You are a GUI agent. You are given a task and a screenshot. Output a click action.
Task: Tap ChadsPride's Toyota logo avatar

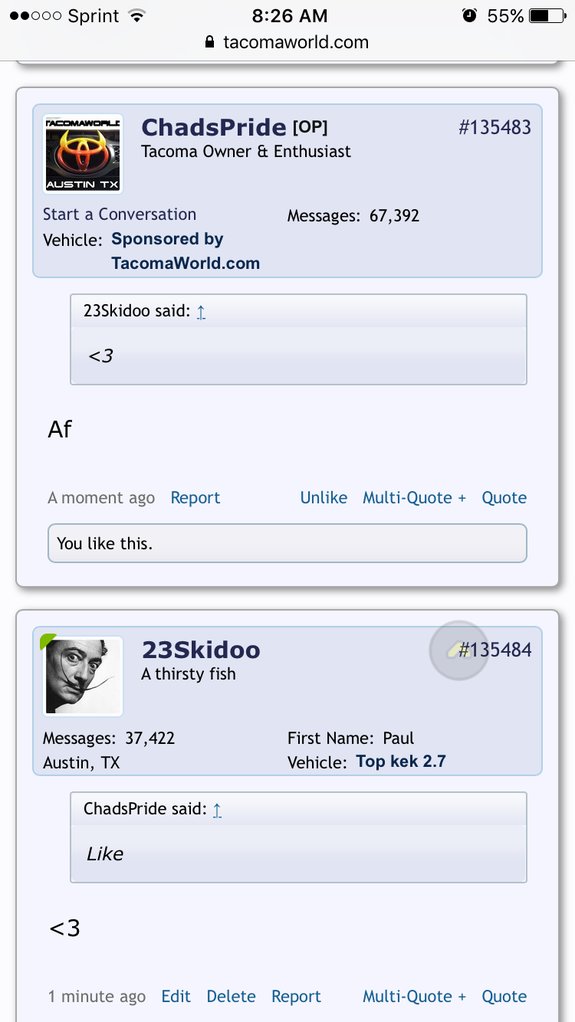click(83, 154)
